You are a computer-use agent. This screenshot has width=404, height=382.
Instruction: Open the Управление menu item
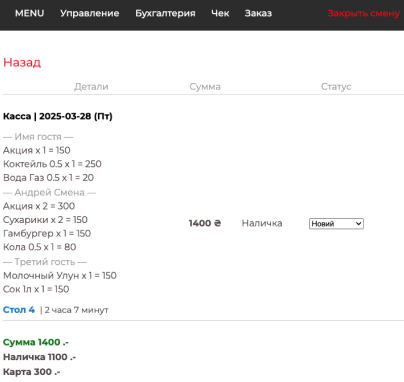point(90,13)
